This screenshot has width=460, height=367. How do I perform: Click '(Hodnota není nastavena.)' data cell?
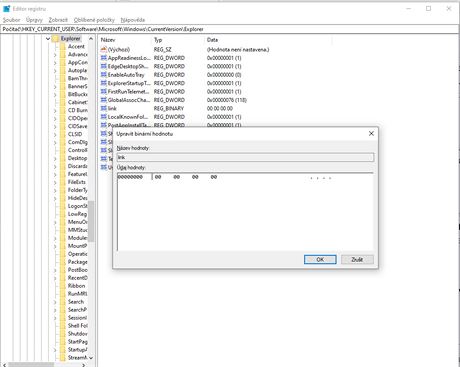tap(238, 50)
